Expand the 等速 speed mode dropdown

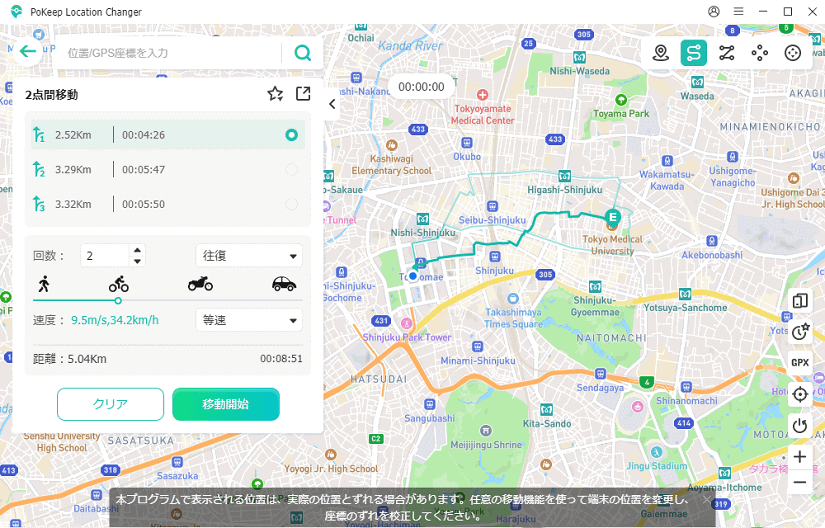(249, 321)
